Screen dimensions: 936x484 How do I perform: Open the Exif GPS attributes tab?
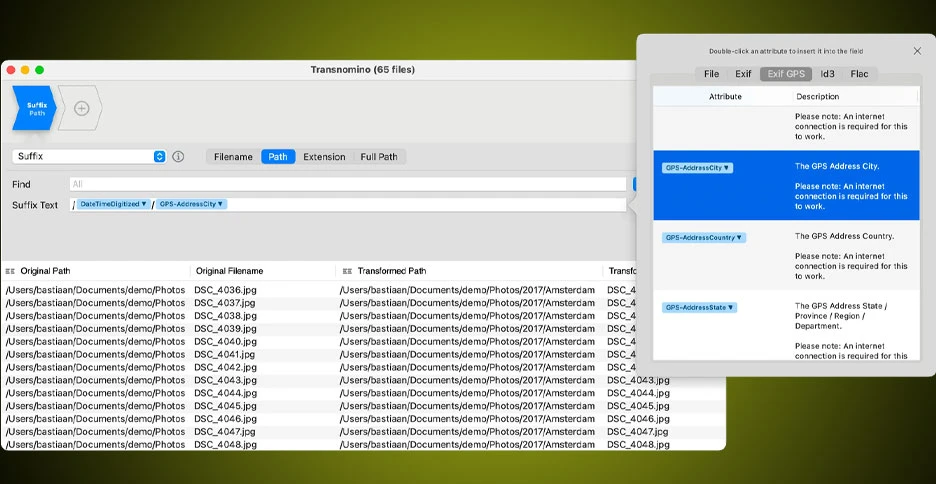click(786, 74)
